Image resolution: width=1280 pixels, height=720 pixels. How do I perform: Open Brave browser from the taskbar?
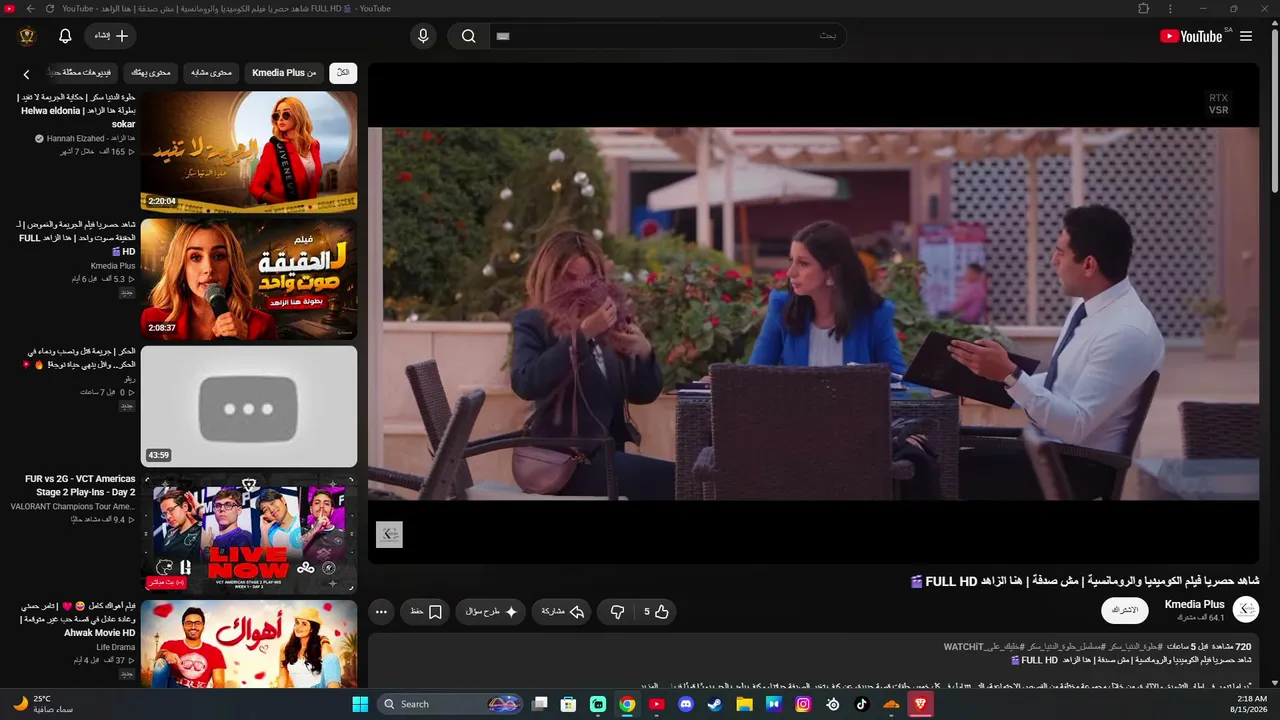920,704
